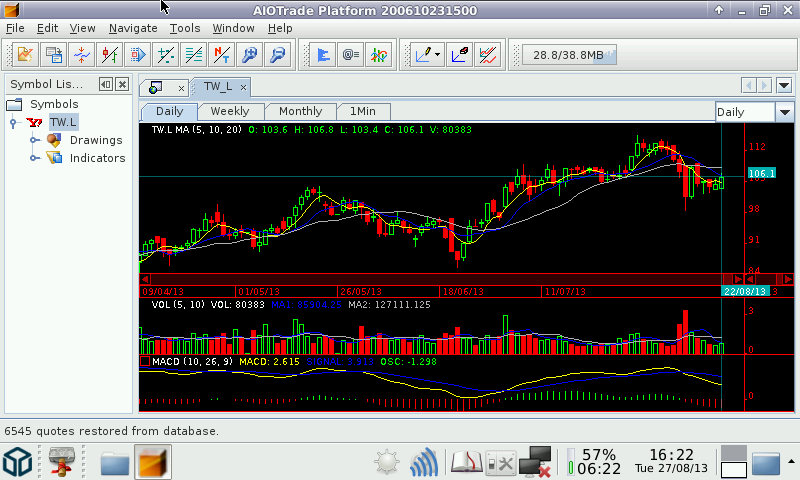Open the File menu
Image resolution: width=800 pixels, height=480 pixels.
point(15,28)
